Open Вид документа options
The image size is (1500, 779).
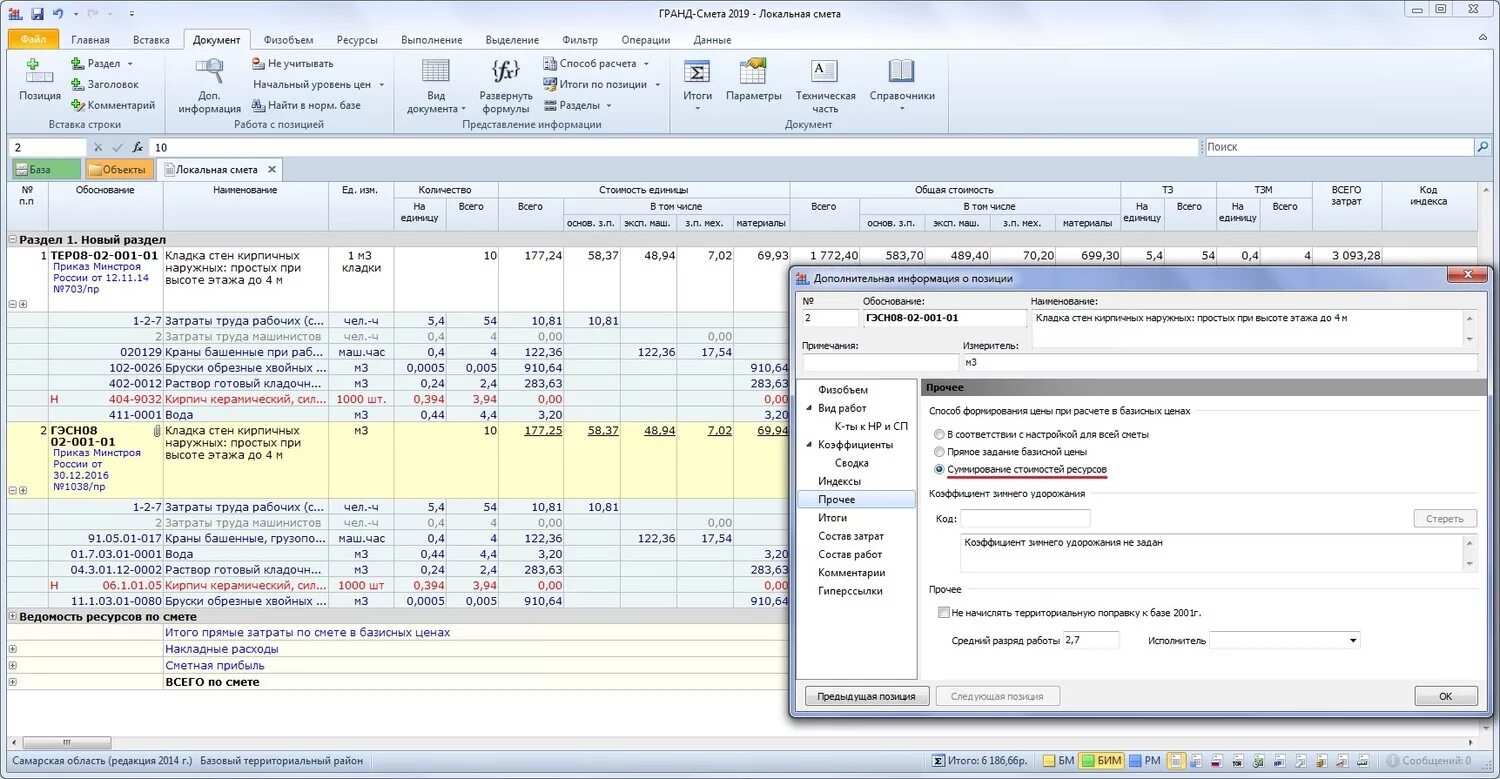tap(436, 86)
